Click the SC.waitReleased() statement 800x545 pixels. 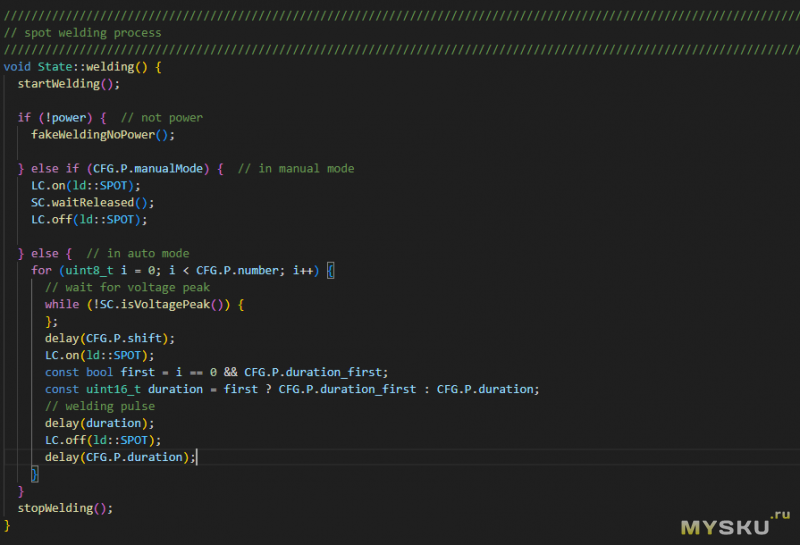81,202
